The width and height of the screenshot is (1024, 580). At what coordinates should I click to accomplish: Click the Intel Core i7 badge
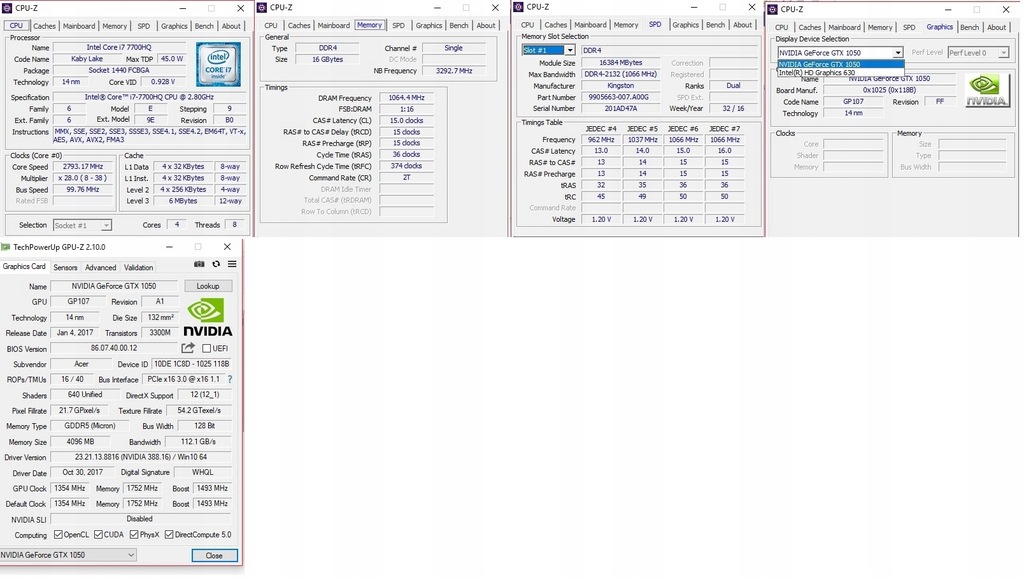218,64
